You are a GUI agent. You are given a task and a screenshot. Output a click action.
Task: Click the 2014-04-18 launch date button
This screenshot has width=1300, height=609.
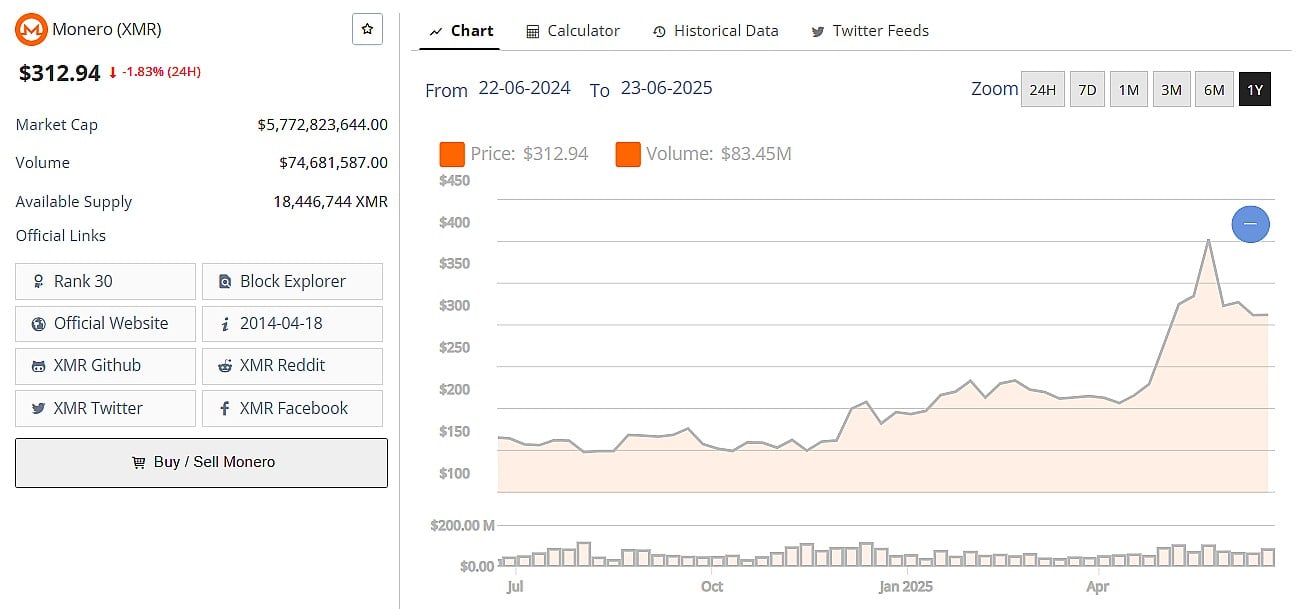[x=292, y=323]
